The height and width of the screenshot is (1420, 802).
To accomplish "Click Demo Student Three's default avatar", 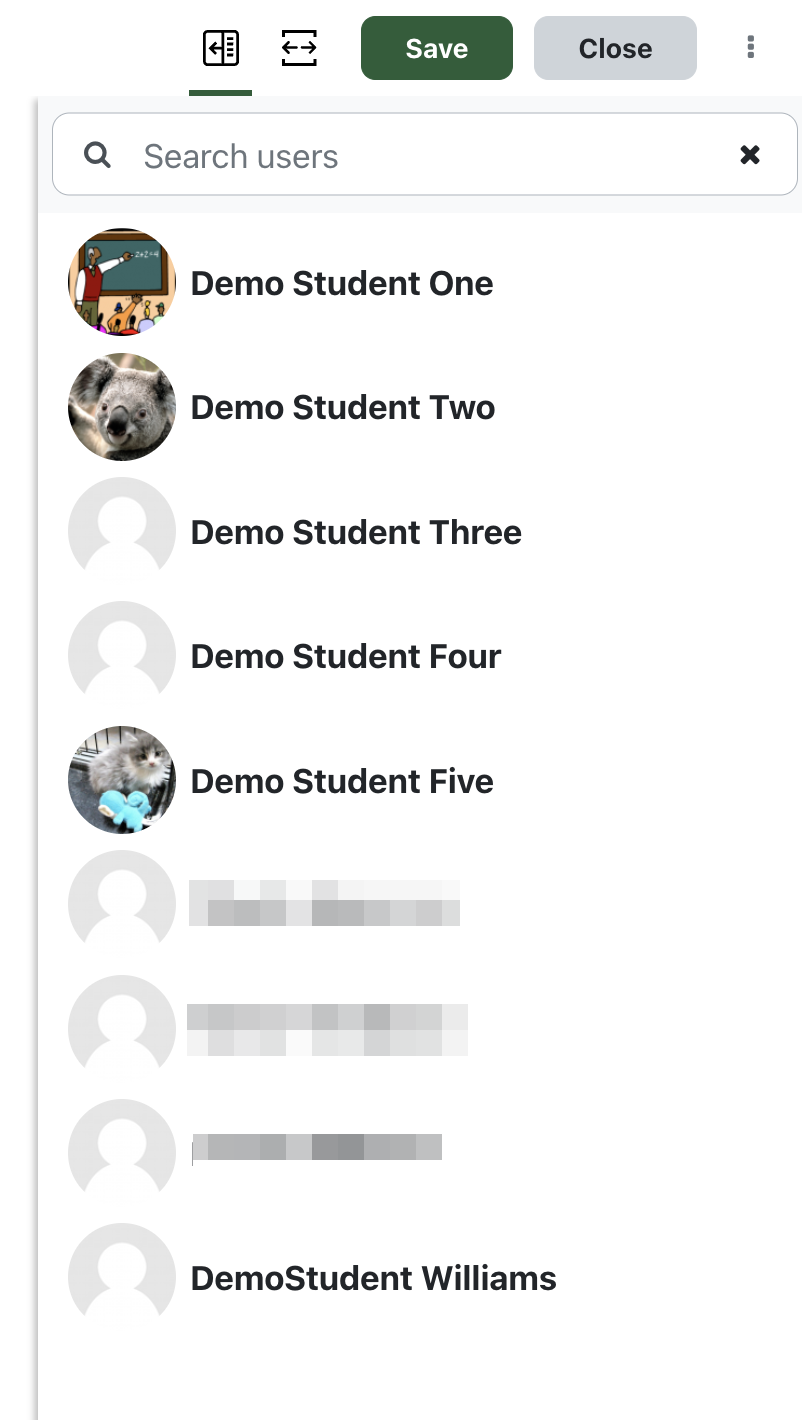I will tap(122, 531).
